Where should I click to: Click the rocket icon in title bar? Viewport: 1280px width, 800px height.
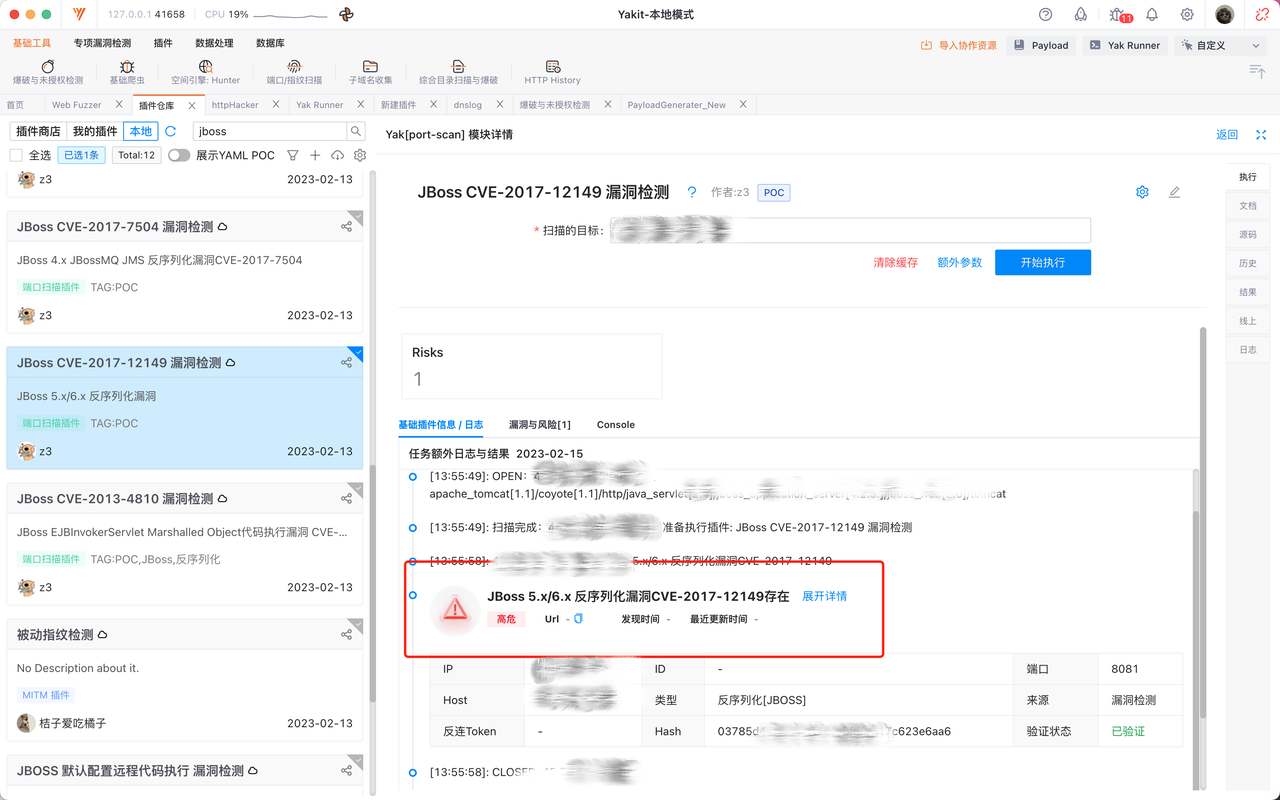[1081, 15]
